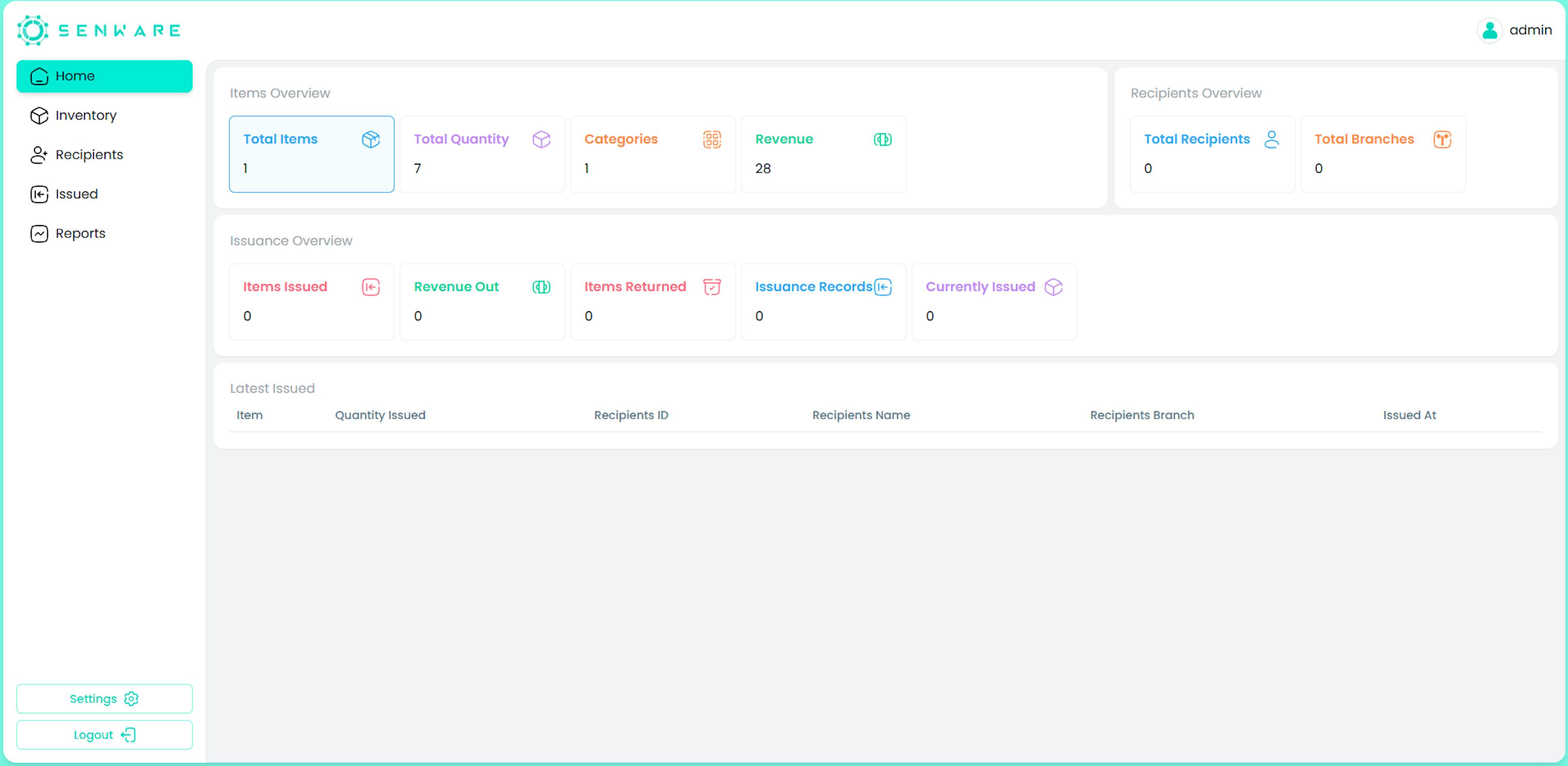Select the Total Quantity card title

click(x=461, y=139)
